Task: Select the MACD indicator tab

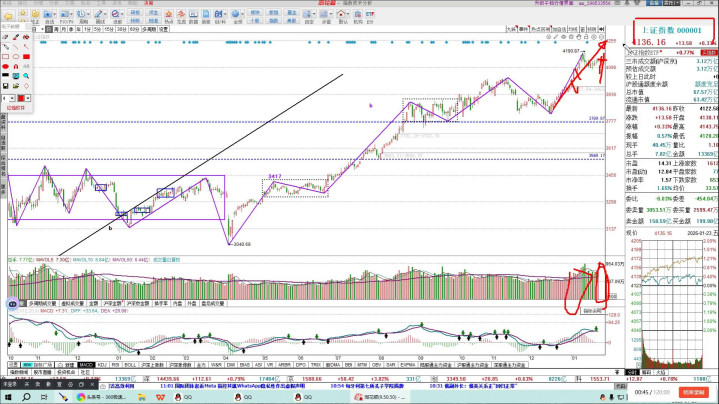Action: [86, 365]
